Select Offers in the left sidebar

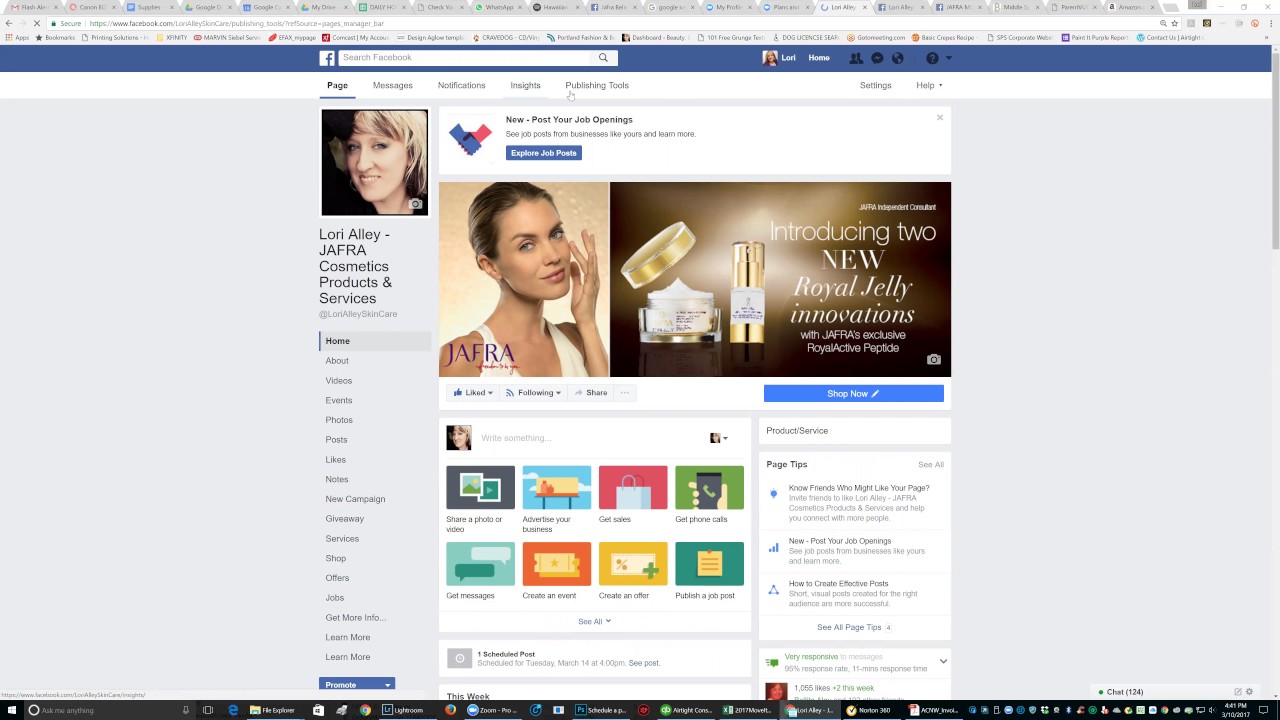pyautogui.click(x=337, y=578)
